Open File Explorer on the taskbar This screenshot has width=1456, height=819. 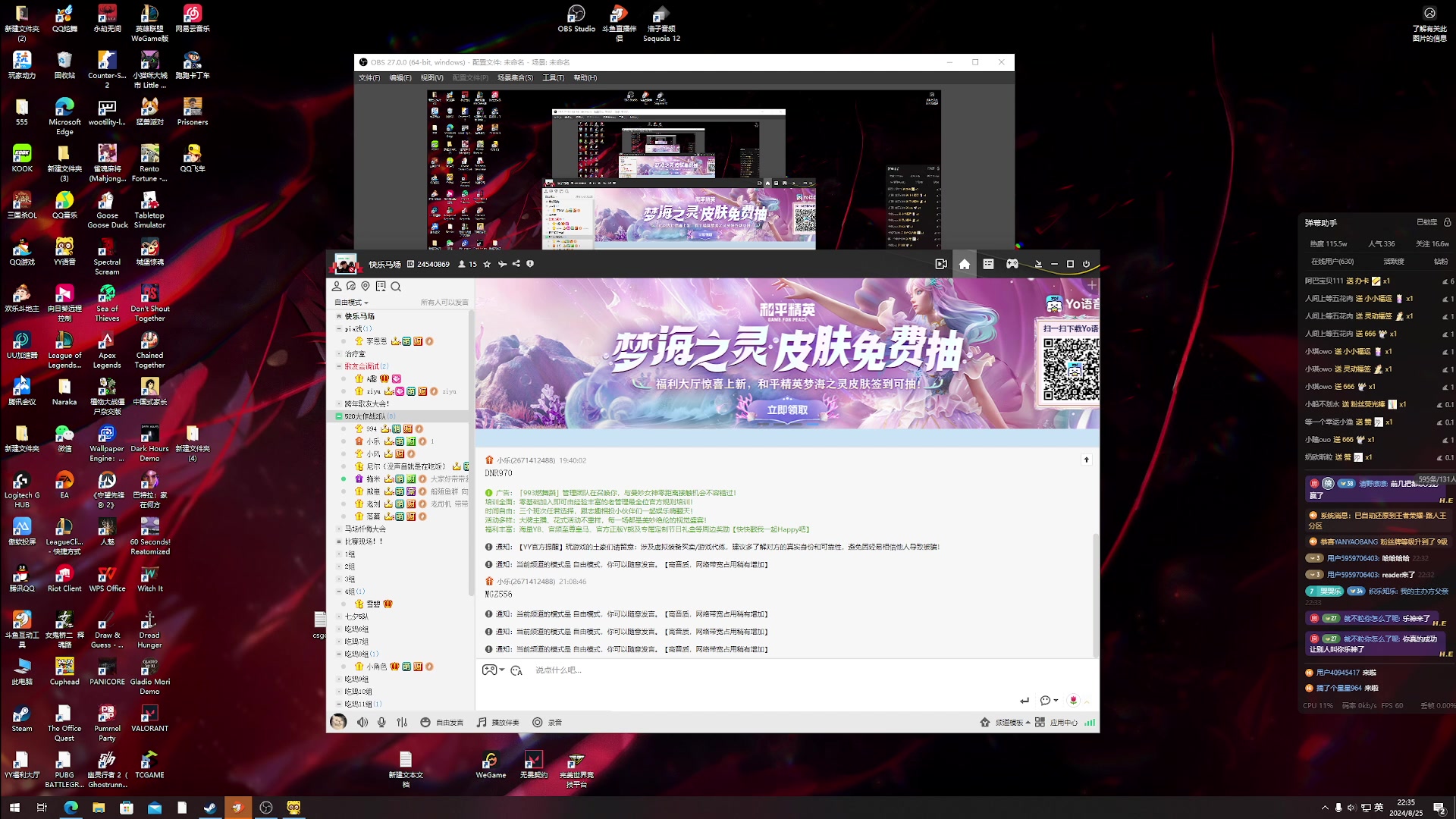coord(99,808)
